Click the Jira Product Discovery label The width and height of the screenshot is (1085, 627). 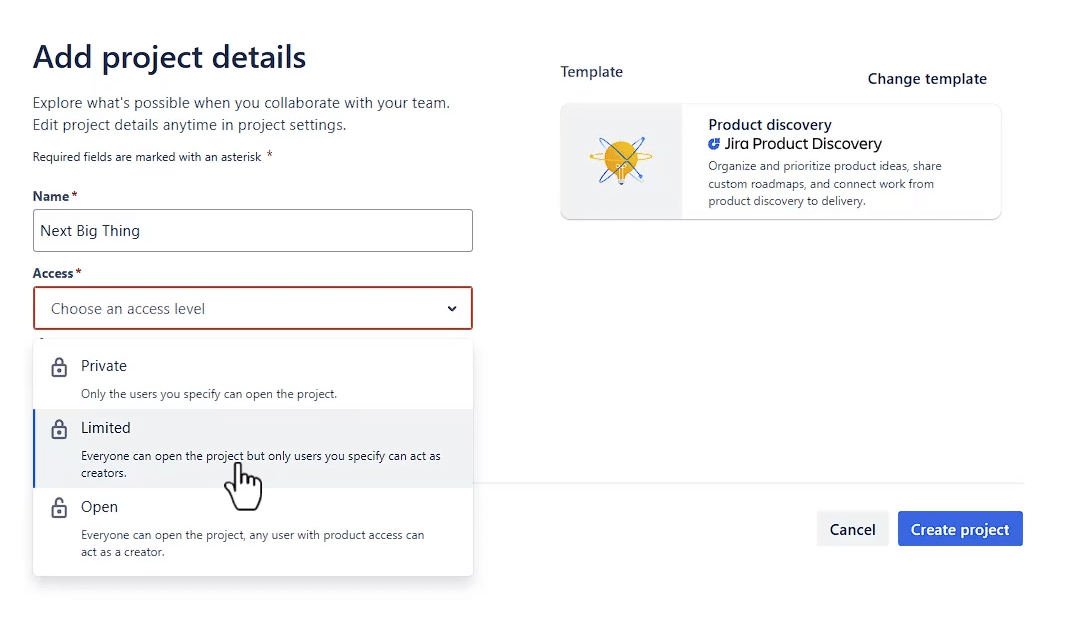(803, 144)
